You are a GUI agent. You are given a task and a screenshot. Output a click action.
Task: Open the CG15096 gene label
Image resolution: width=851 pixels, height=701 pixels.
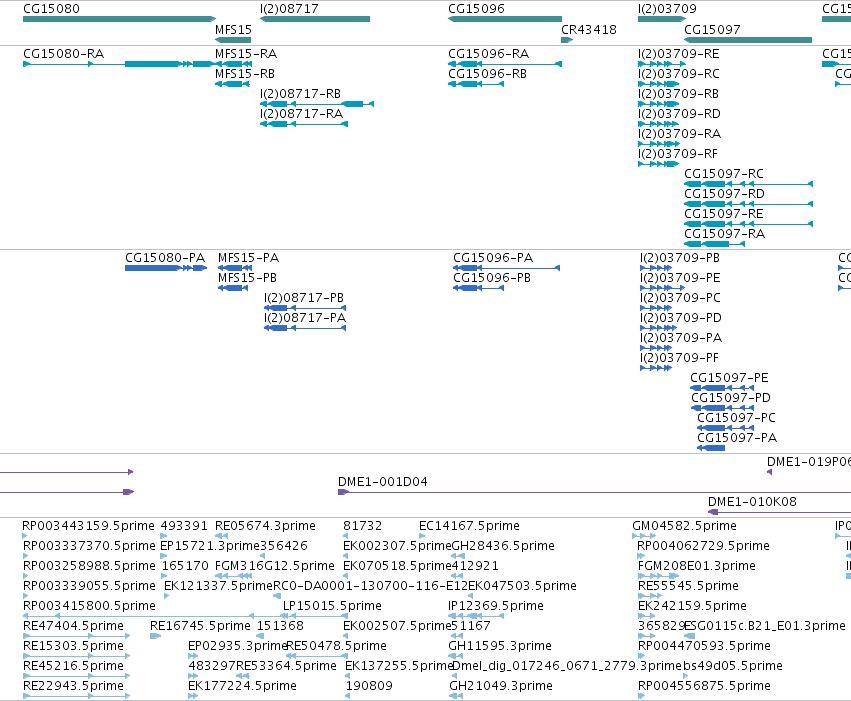point(476,9)
